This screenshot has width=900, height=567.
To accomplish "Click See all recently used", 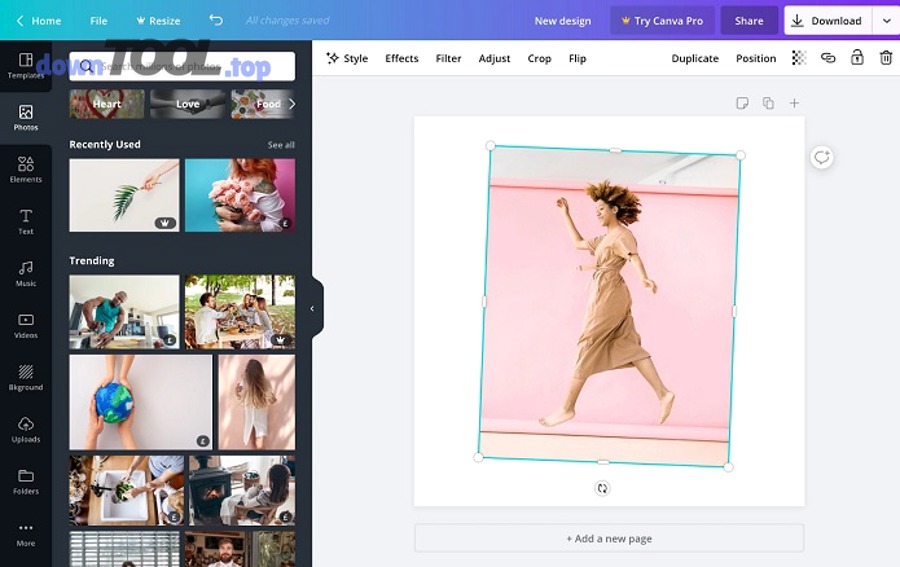I will tap(281, 145).
